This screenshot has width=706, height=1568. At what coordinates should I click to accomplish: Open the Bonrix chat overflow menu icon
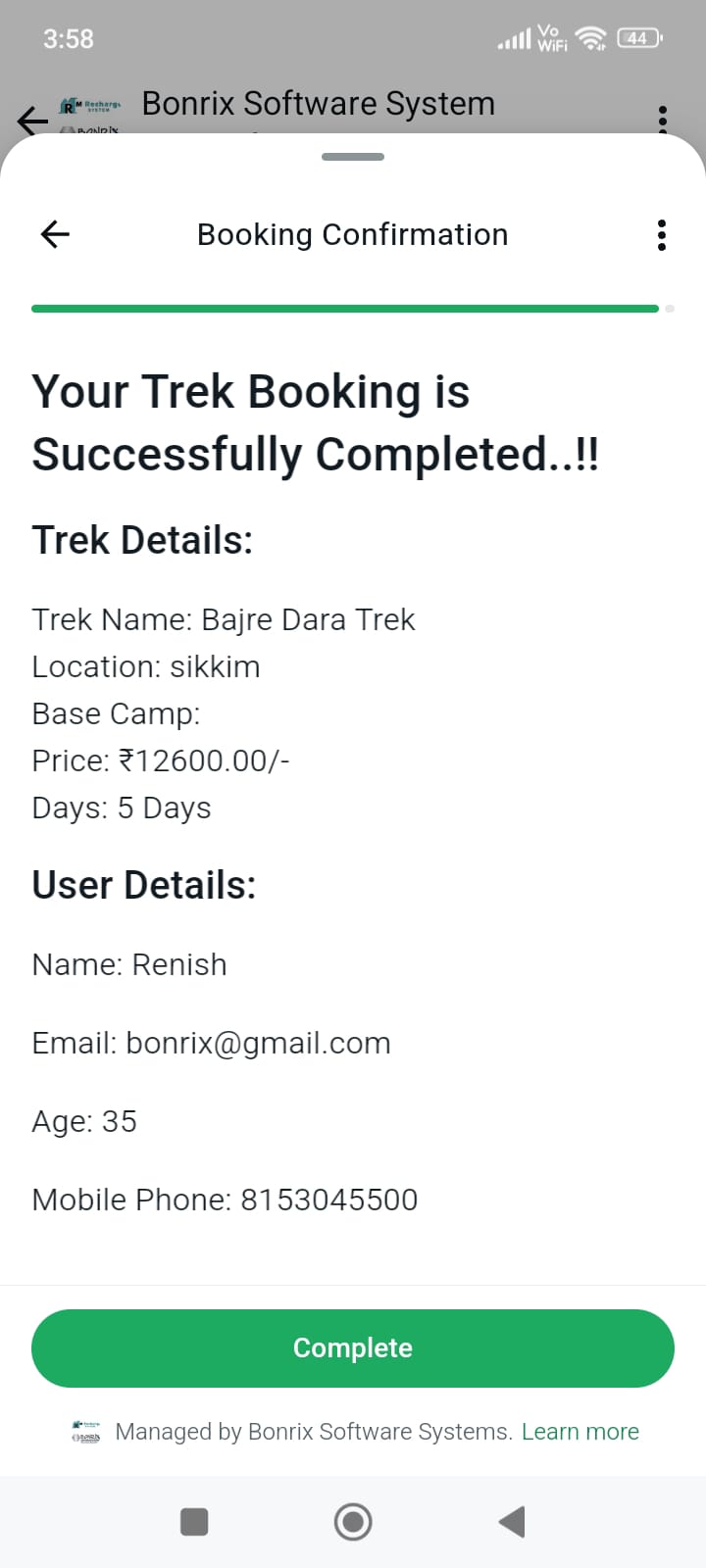pyautogui.click(x=663, y=118)
